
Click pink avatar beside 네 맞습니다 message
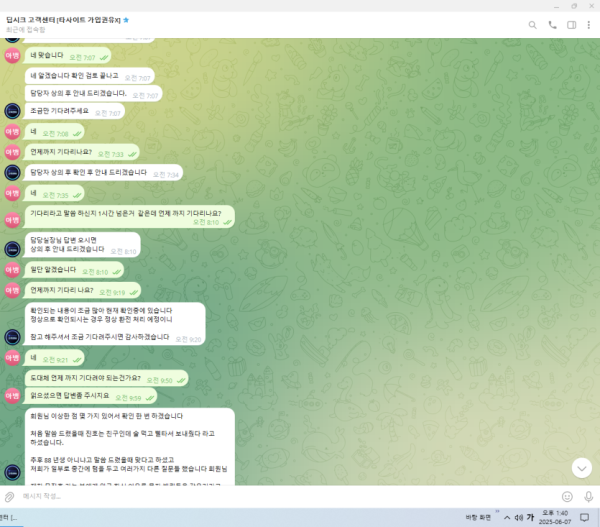[12, 56]
